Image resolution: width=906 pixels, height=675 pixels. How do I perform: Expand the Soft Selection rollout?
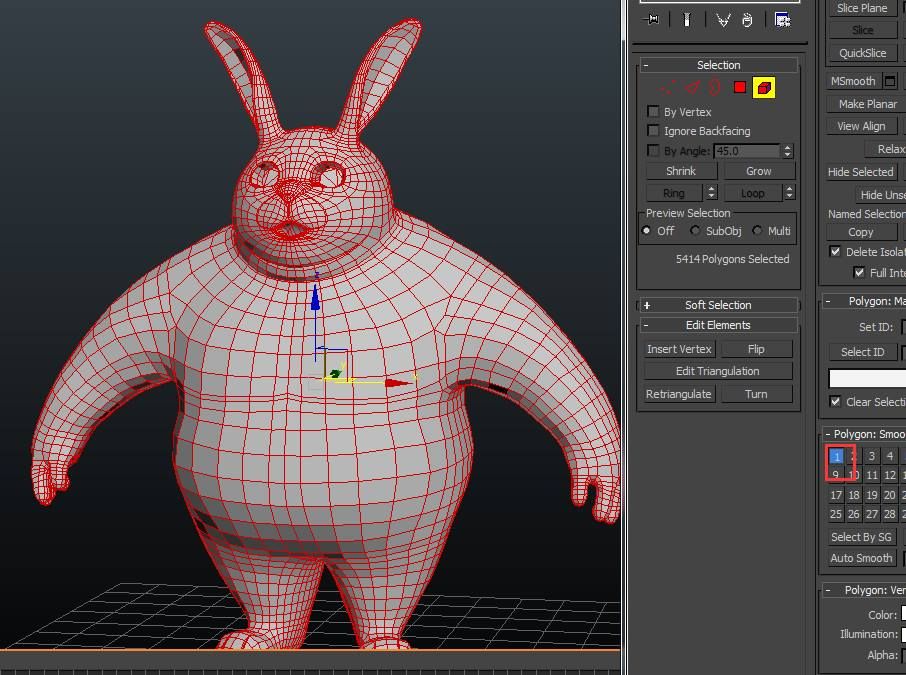[718, 305]
